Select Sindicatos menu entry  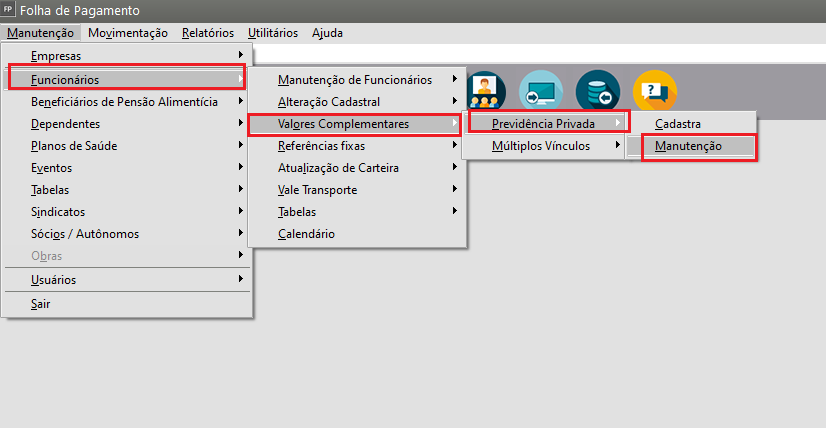pos(127,212)
